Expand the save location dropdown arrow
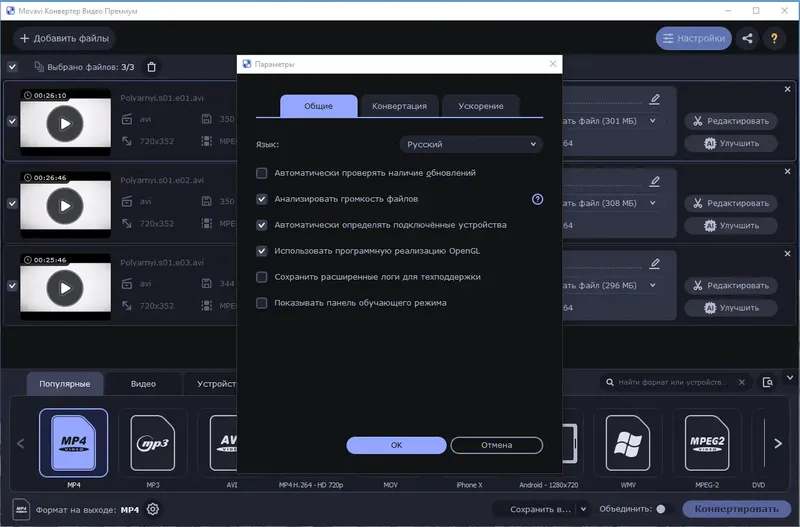The width and height of the screenshot is (800, 527). [583, 509]
